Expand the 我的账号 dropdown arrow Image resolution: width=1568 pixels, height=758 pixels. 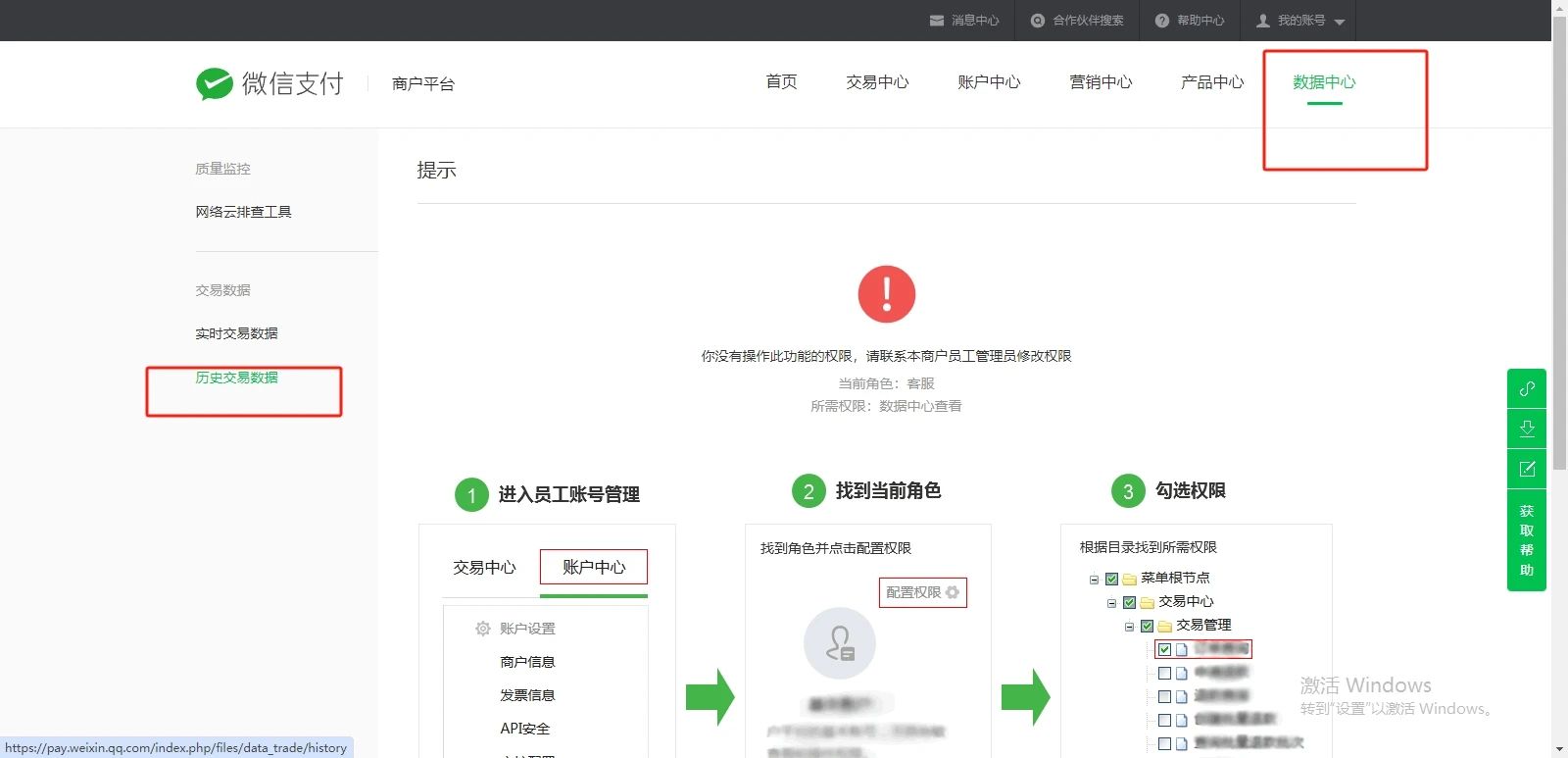pos(1340,22)
